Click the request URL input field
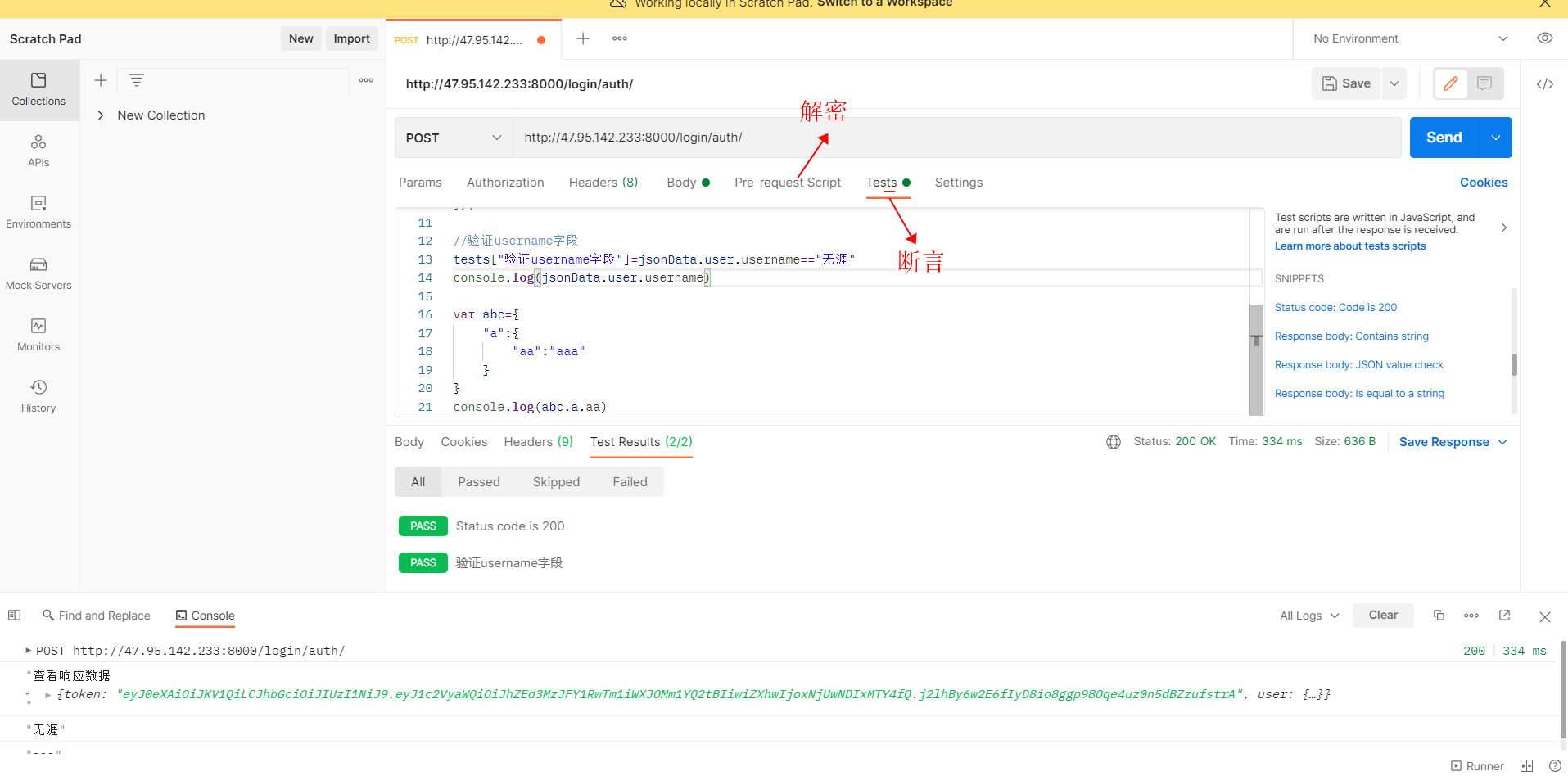This screenshot has height=776, width=1568. (x=957, y=138)
